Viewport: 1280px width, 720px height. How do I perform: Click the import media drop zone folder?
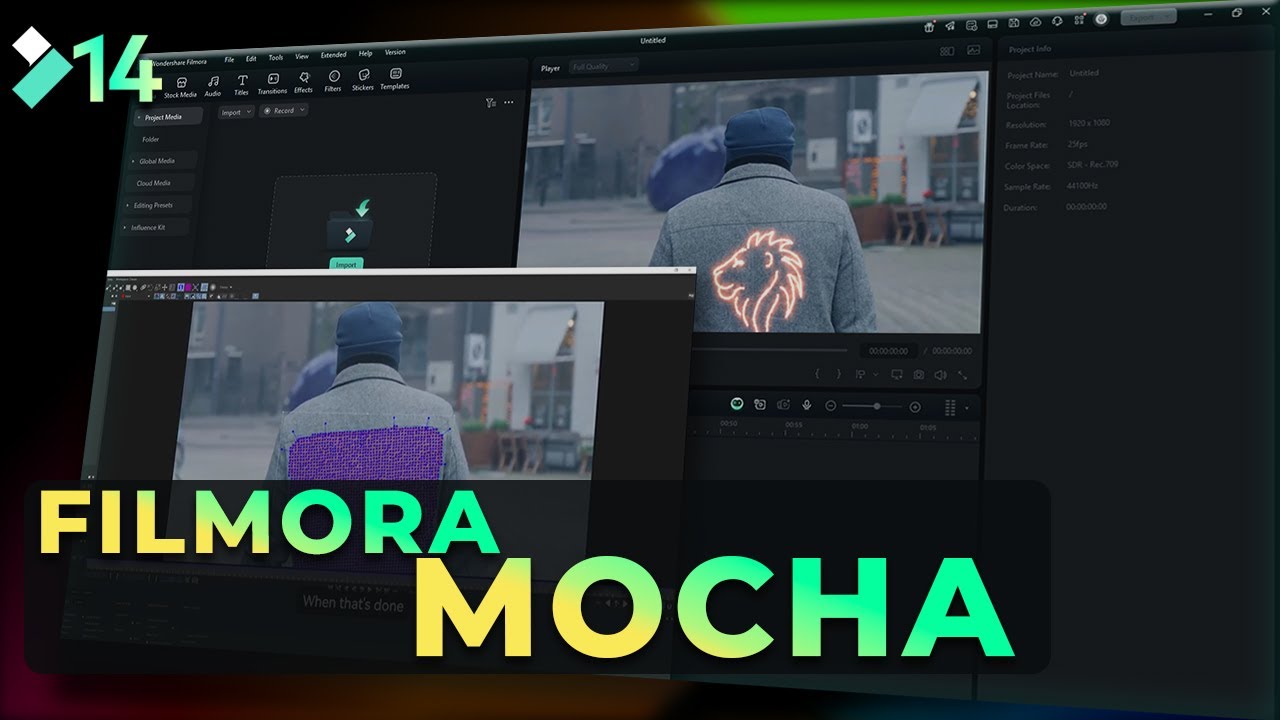[350, 229]
